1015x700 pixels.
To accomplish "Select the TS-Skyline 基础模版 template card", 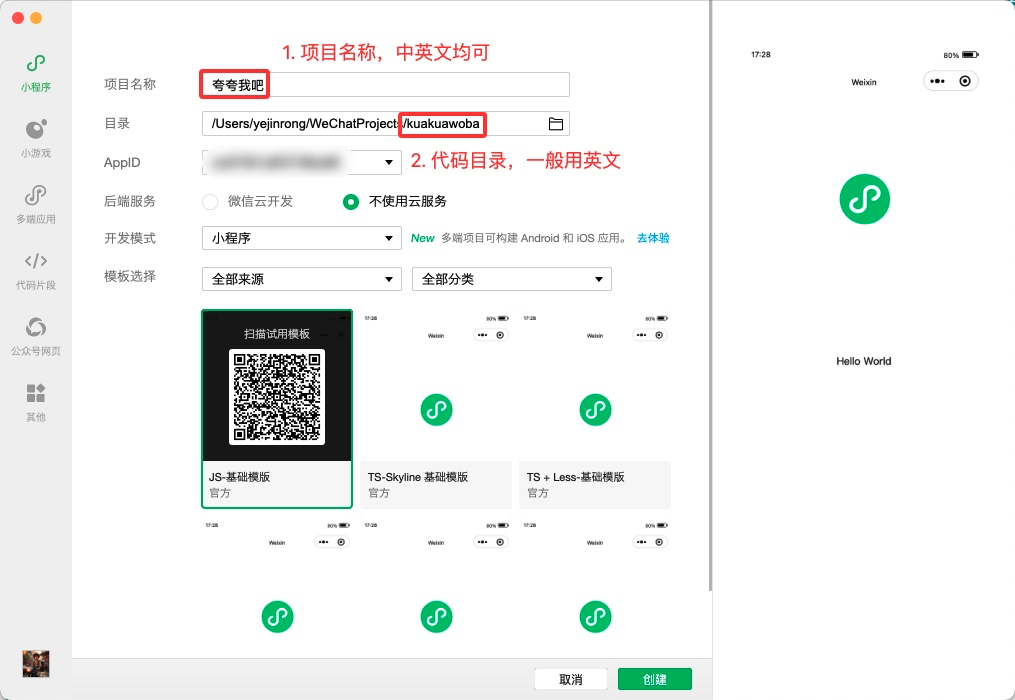I will (x=436, y=409).
